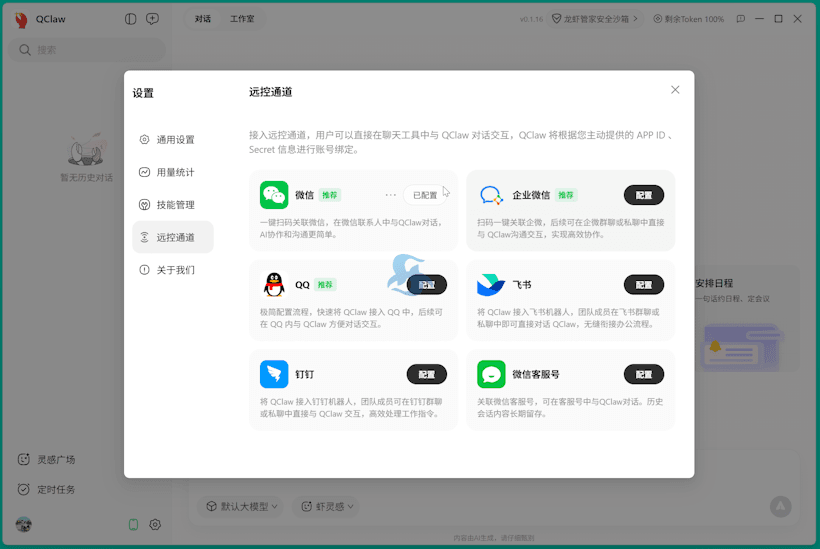820x549 pixels.
Task: Click the send arrow button in chat box
Action: [780, 506]
